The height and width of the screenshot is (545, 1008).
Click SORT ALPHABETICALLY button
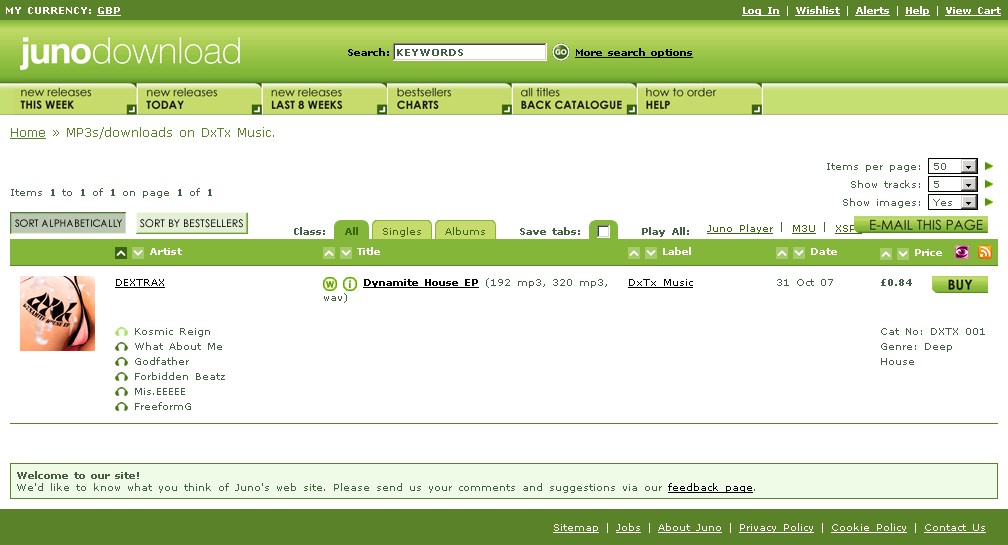[x=68, y=223]
